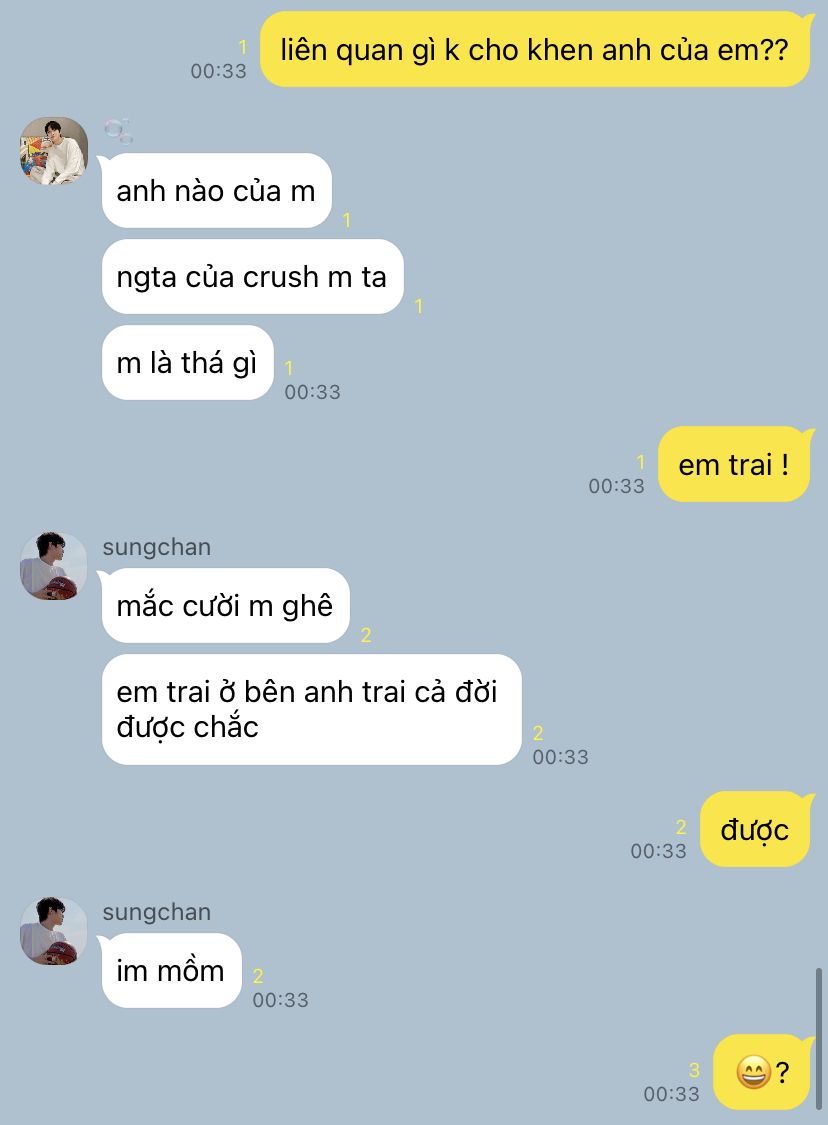Click the chat scrollbar on right edge

pyautogui.click(x=819, y=1038)
